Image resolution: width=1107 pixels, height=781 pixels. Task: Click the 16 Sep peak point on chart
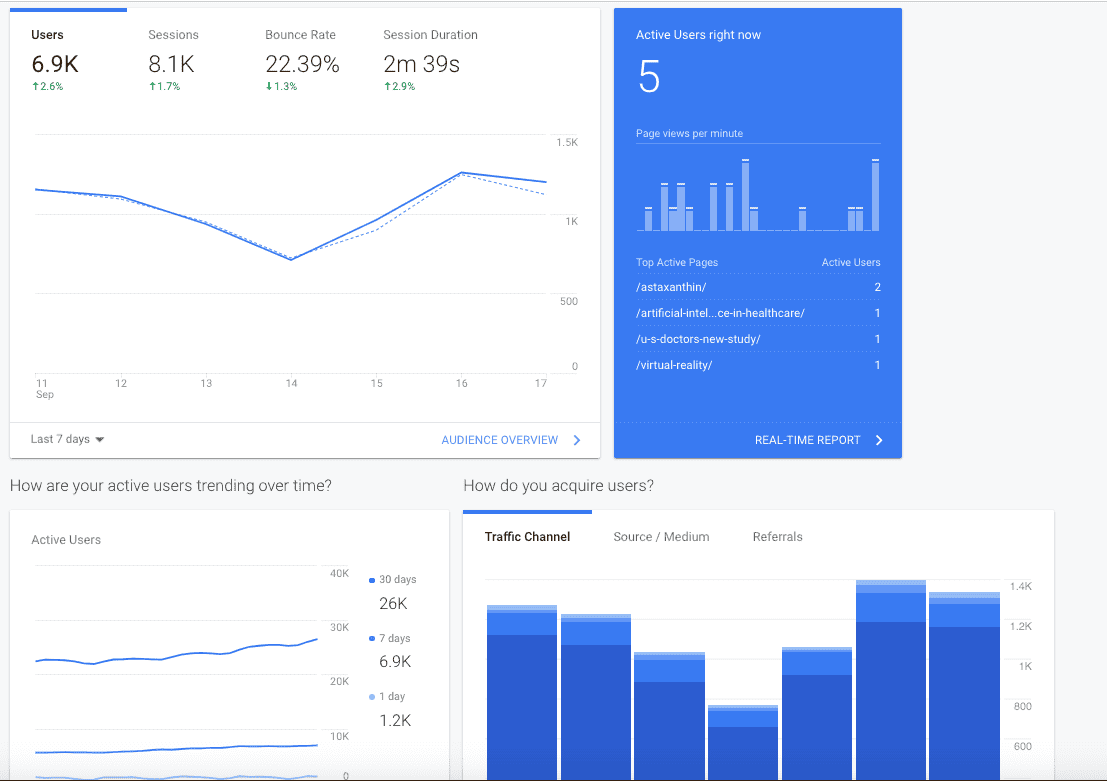coord(461,172)
